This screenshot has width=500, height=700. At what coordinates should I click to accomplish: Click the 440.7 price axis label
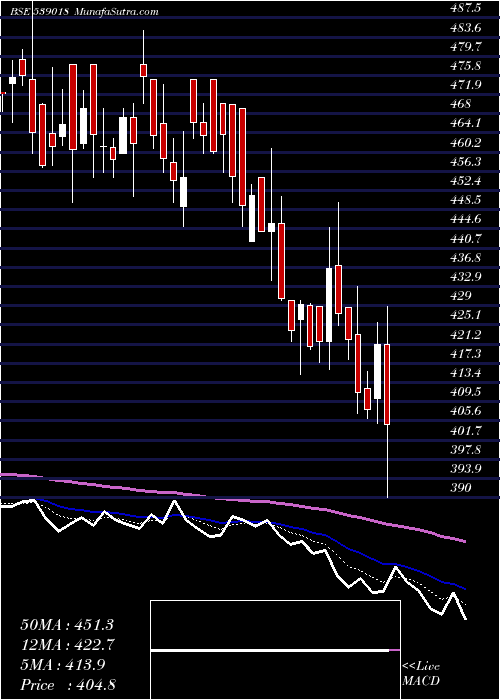click(465, 238)
